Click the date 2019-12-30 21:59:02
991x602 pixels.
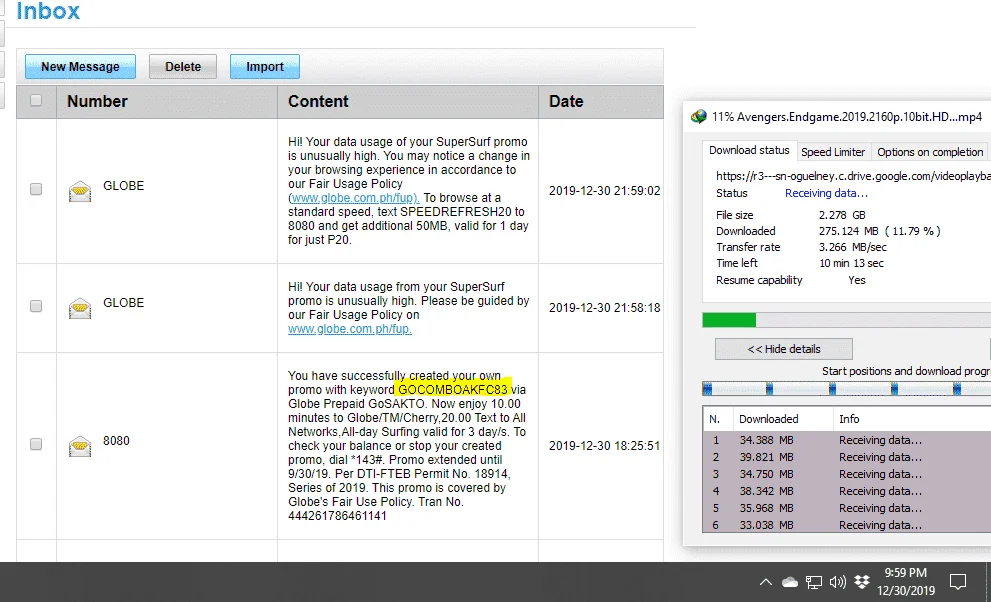[x=604, y=191]
